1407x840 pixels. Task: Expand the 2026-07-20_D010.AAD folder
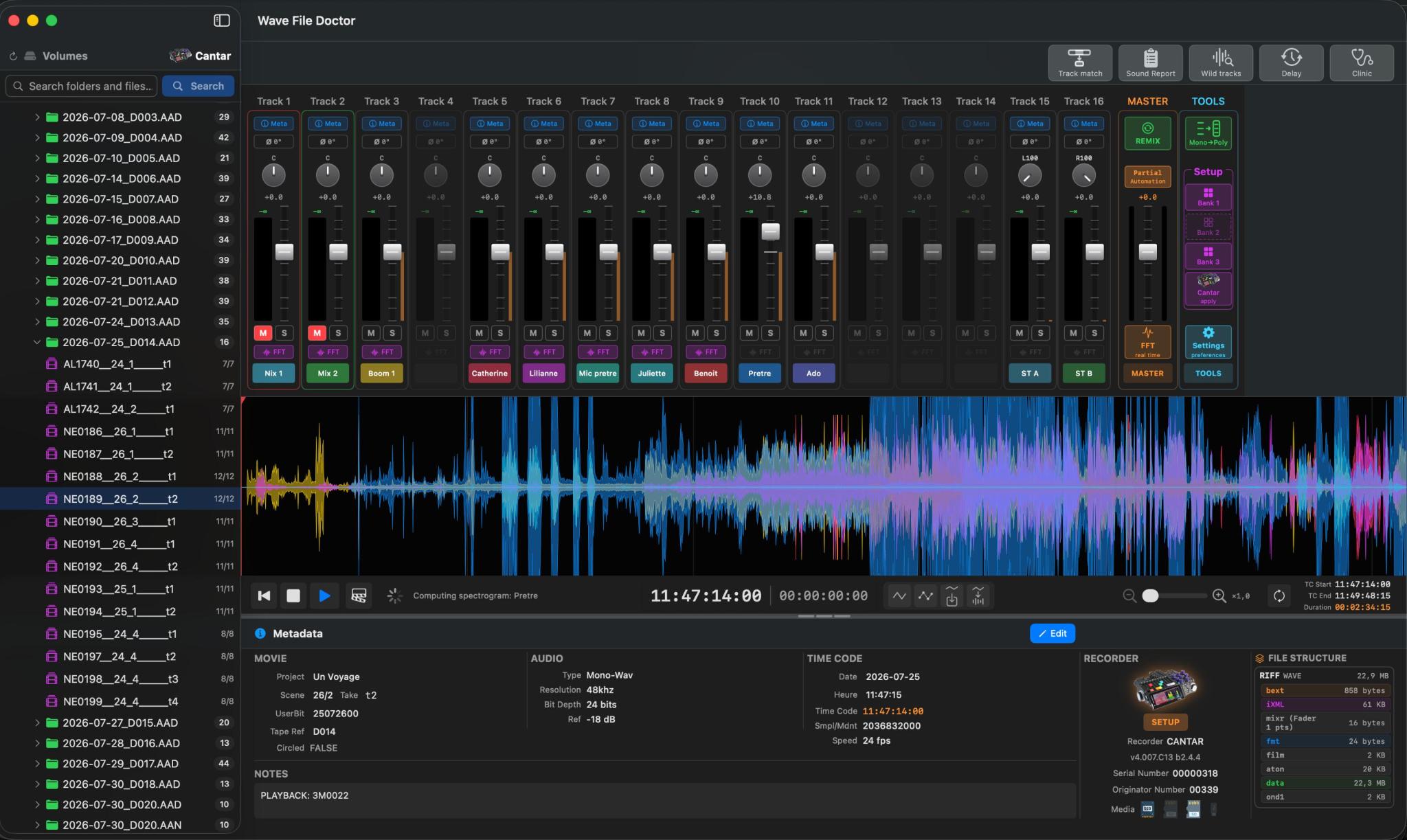[x=37, y=260]
